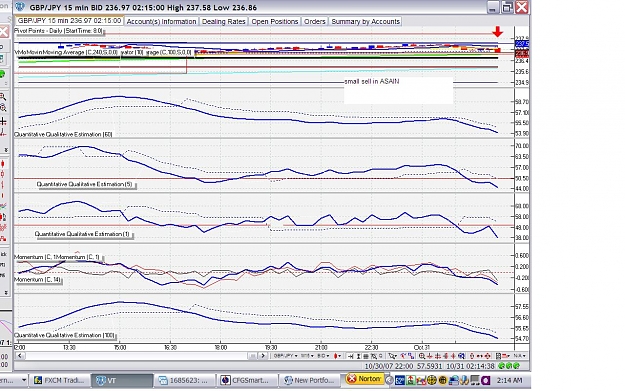Switch to the Dealing Rates tab

tap(223, 22)
